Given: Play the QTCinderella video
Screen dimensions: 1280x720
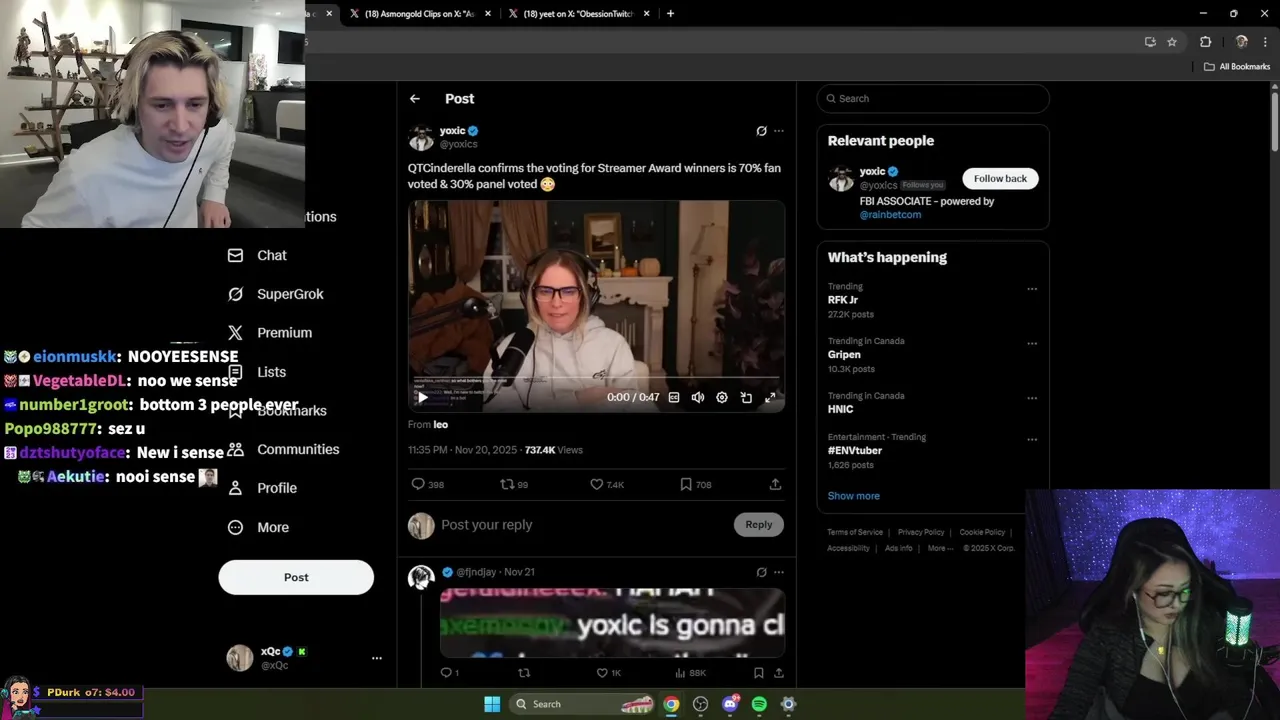Looking at the screenshot, I should [x=422, y=397].
